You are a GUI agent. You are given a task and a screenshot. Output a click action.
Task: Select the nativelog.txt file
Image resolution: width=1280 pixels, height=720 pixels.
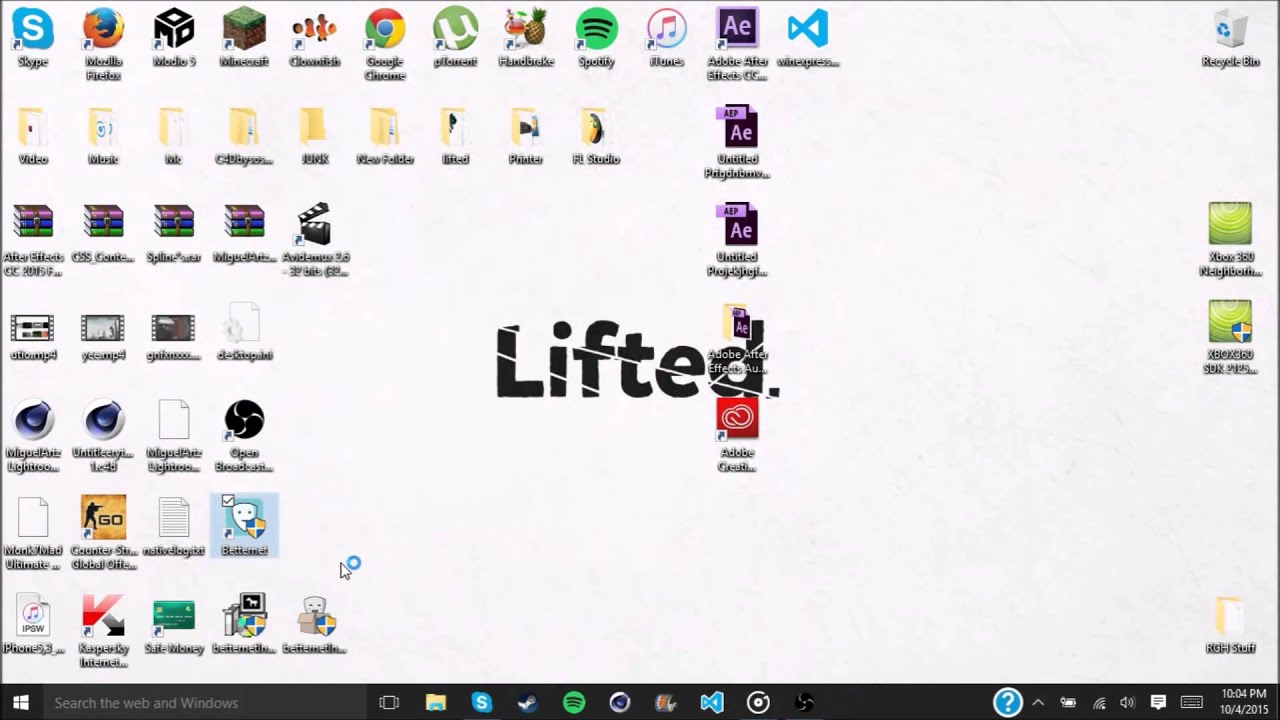click(x=174, y=527)
